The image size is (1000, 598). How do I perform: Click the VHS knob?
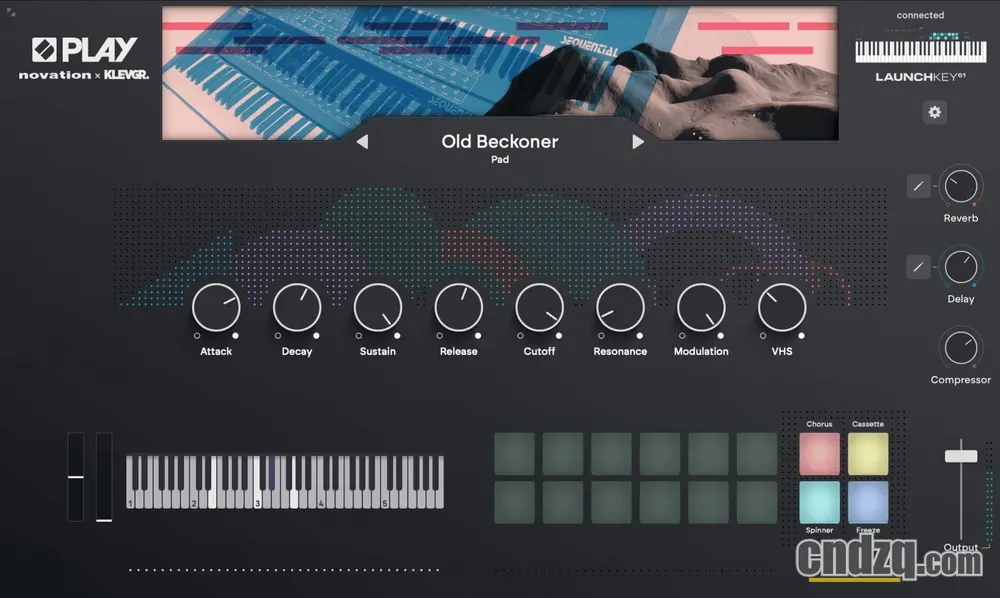click(782, 308)
